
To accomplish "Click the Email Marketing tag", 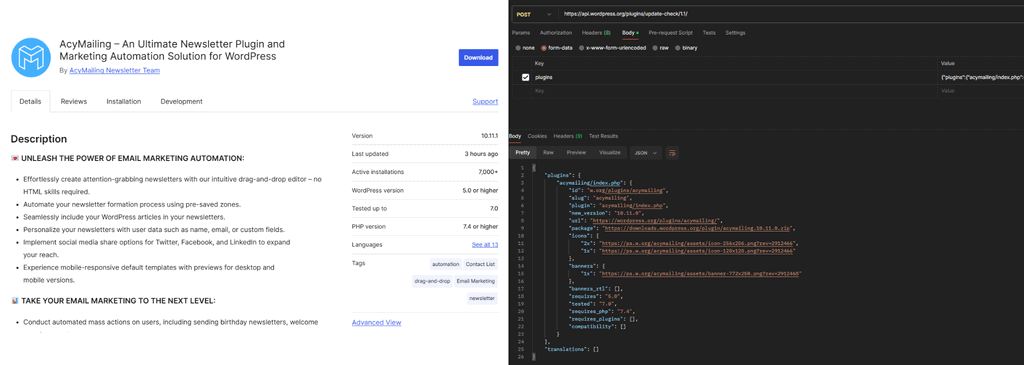I will pos(475,281).
